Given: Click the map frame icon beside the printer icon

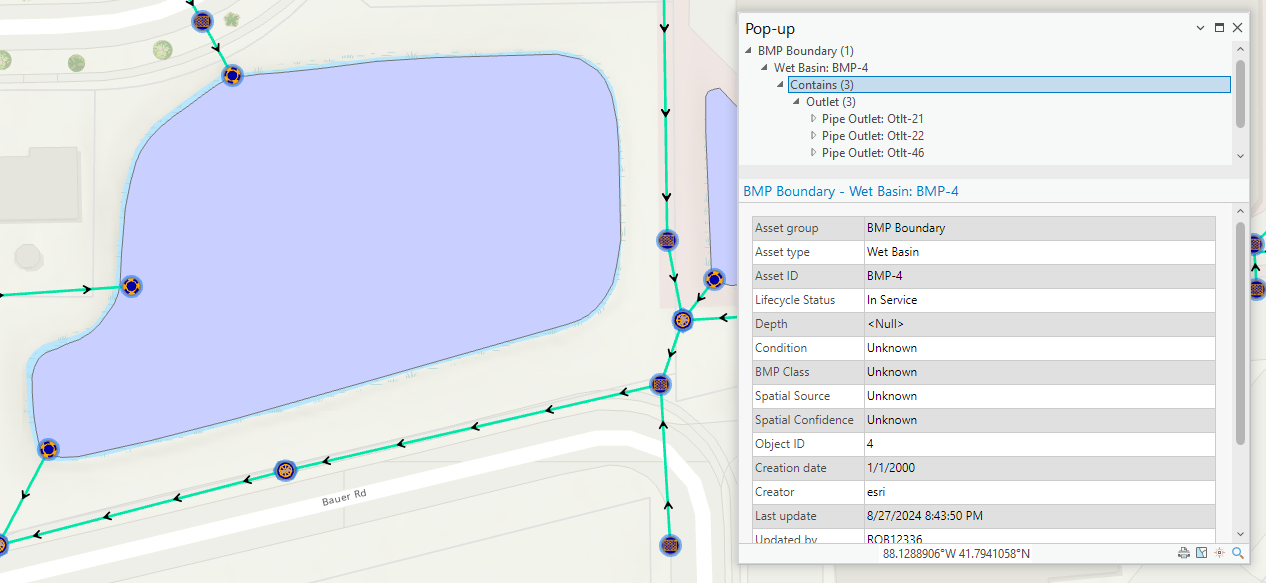Looking at the screenshot, I should click(1201, 552).
